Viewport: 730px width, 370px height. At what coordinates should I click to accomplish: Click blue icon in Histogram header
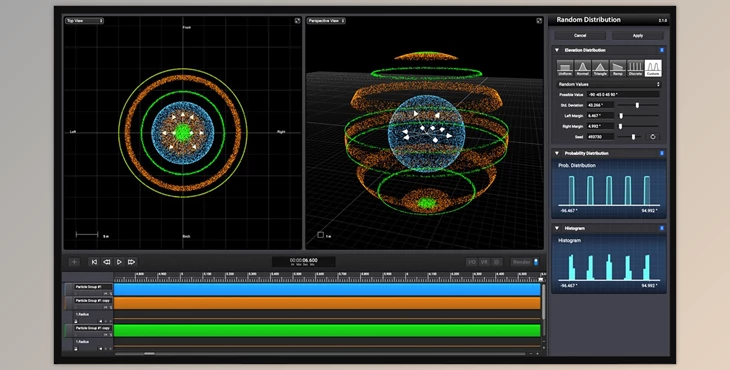[x=662, y=229]
